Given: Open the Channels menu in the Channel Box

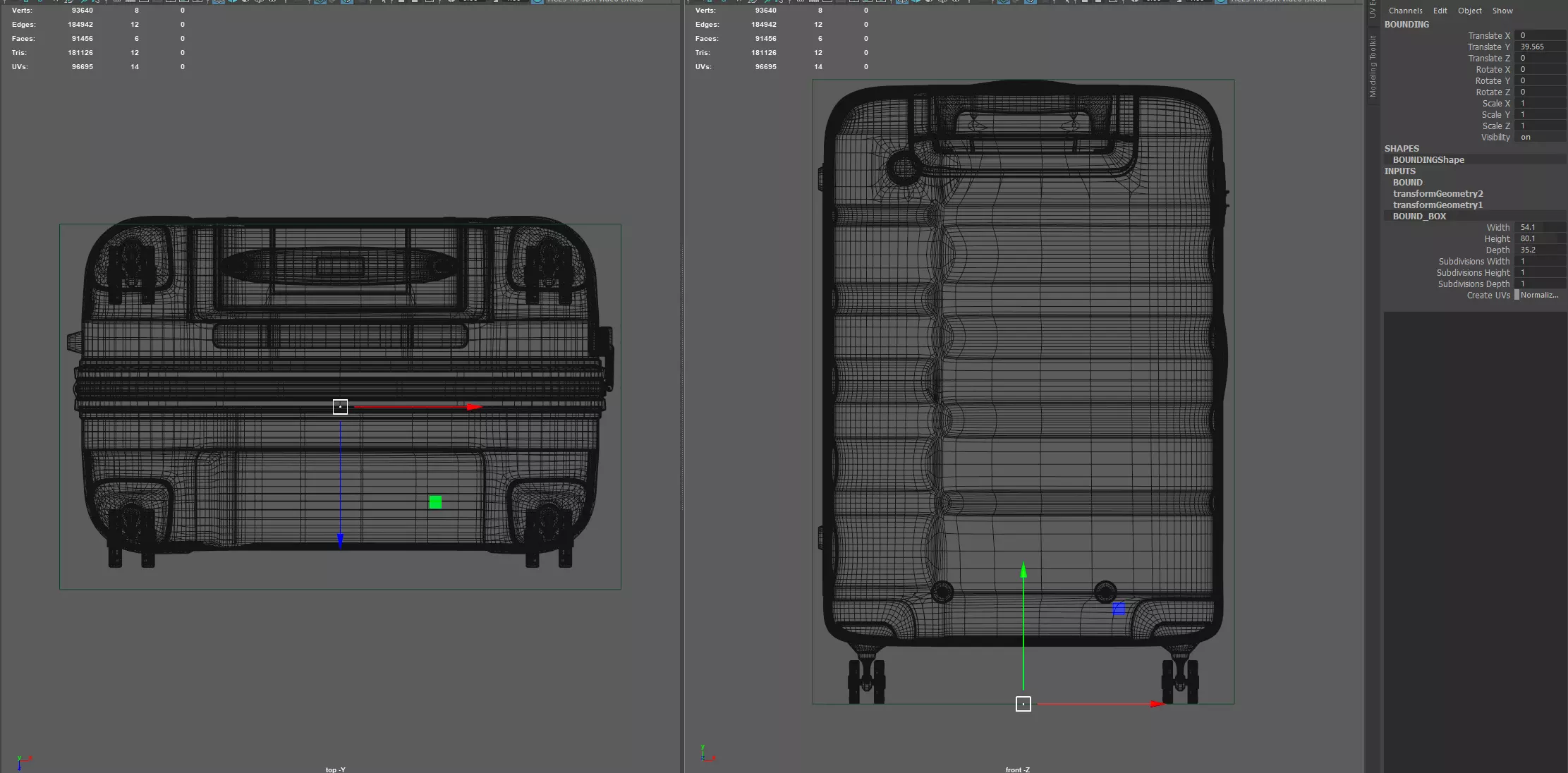Looking at the screenshot, I should click(1405, 11).
